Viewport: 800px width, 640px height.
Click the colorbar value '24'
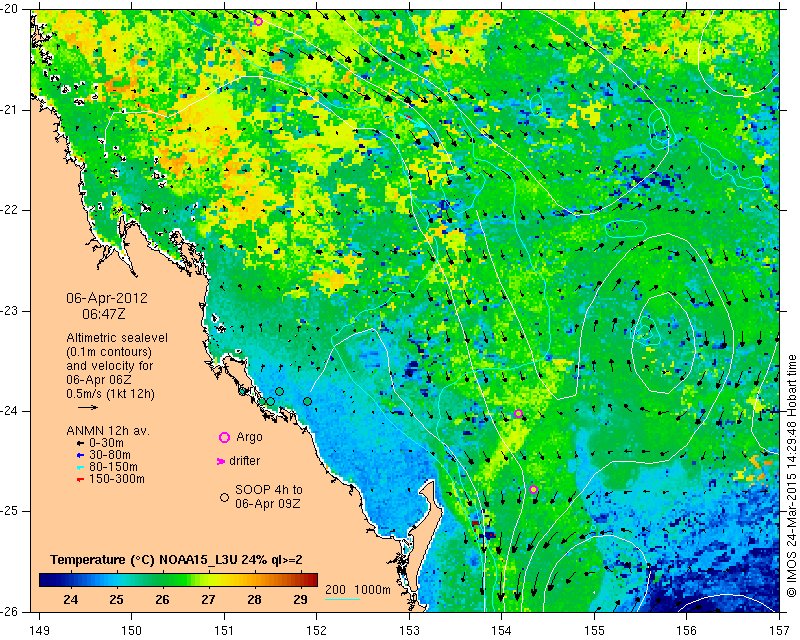(70, 600)
